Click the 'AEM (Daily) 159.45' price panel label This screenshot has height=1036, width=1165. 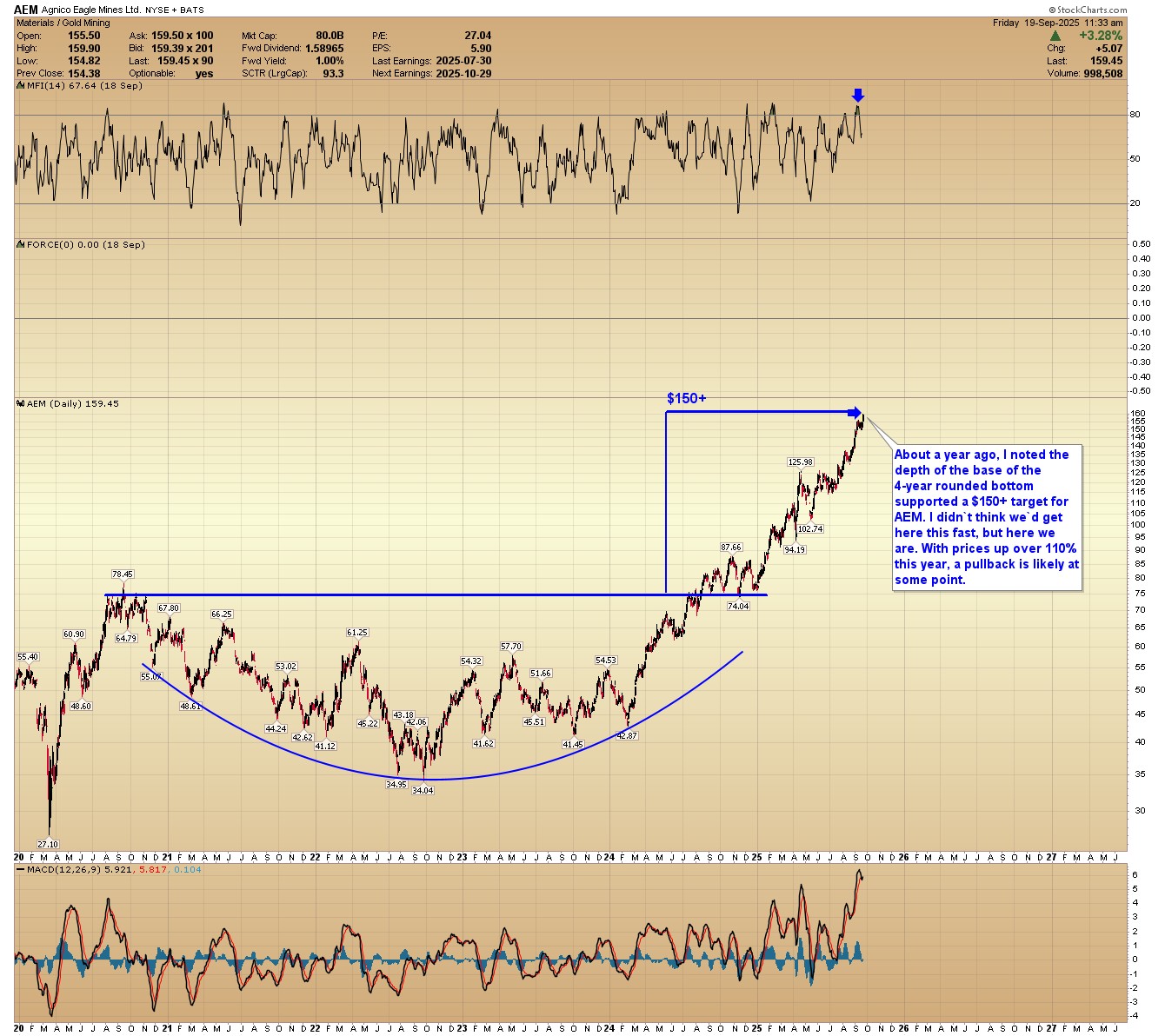[73, 404]
